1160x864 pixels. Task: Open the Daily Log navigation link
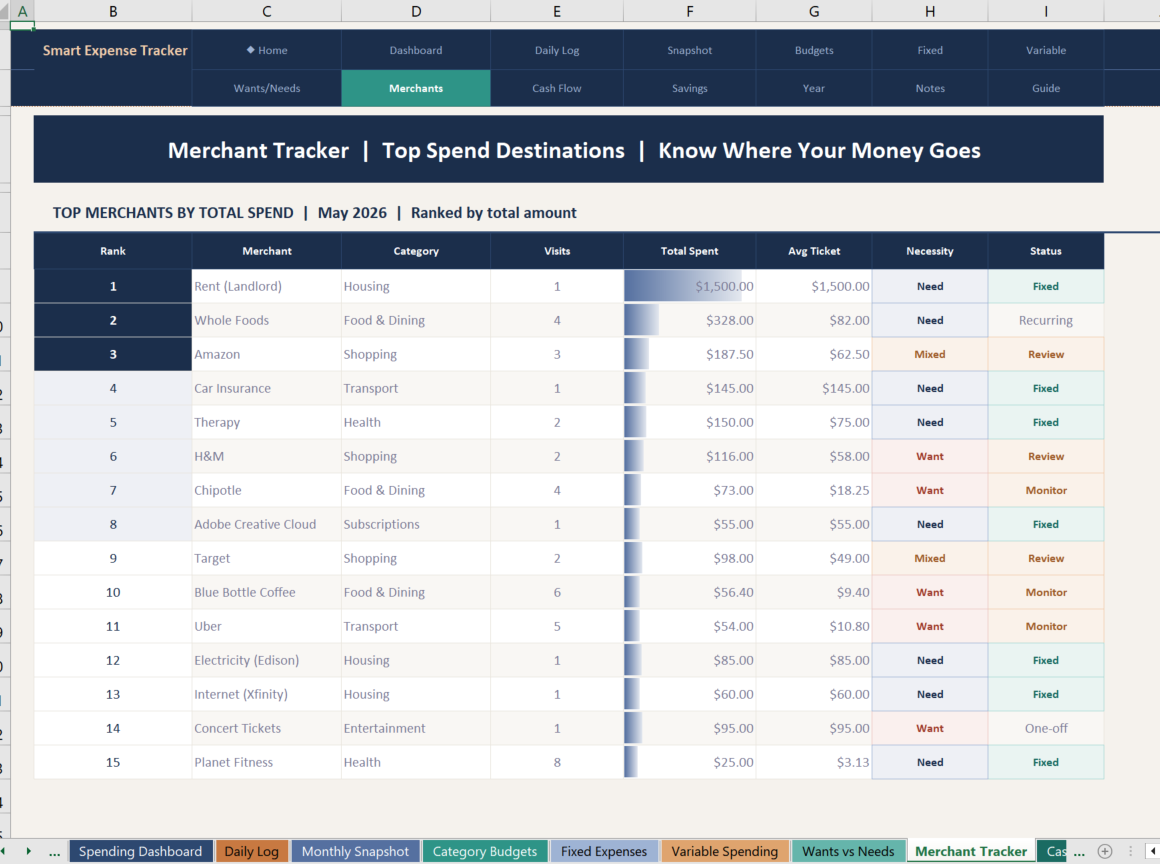[x=557, y=50]
